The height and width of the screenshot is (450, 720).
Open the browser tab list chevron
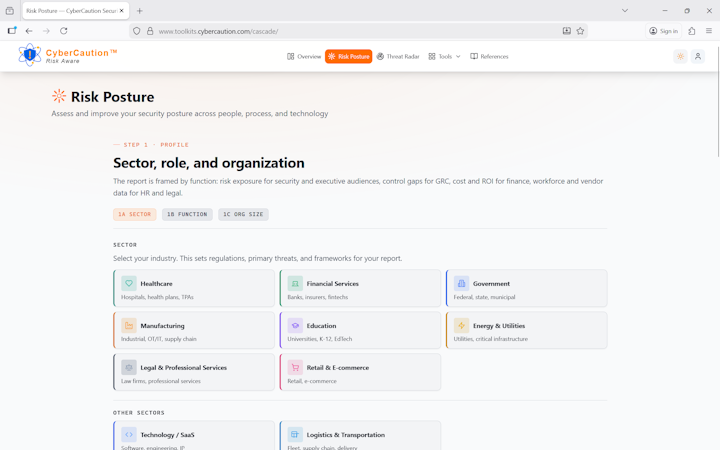point(625,11)
